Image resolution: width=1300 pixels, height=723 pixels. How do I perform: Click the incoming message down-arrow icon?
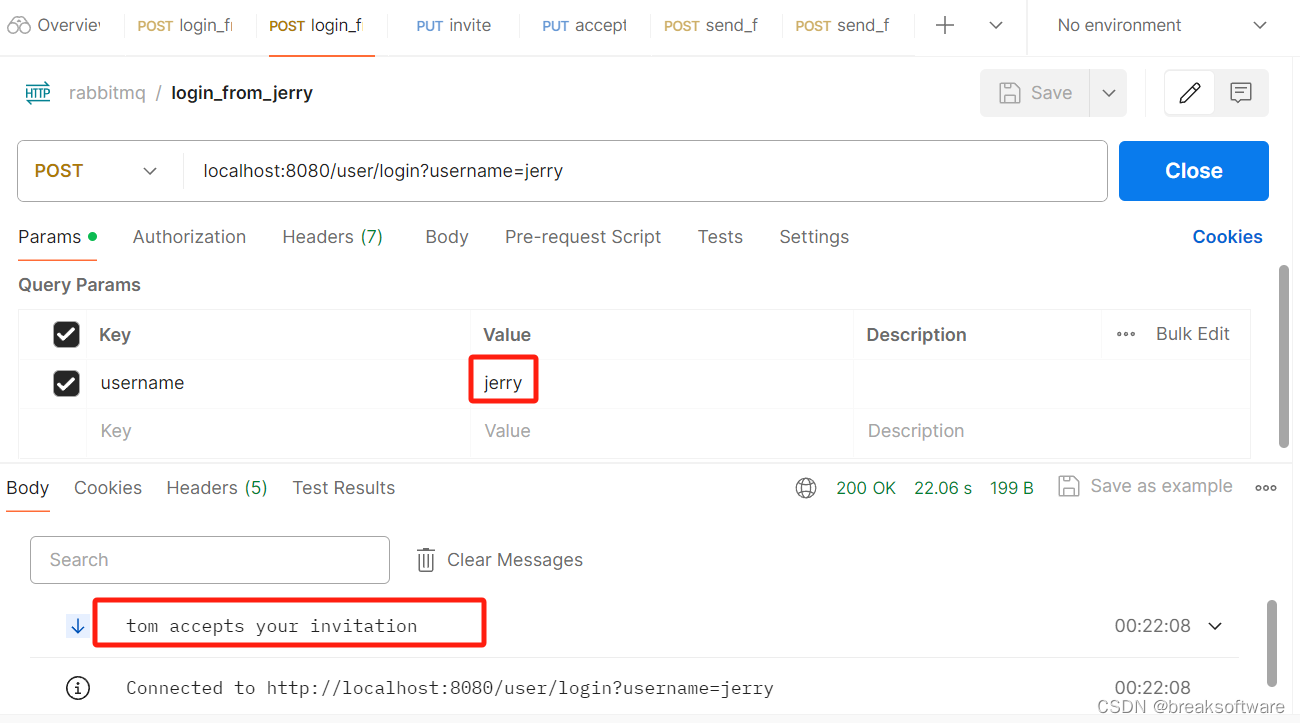78,626
